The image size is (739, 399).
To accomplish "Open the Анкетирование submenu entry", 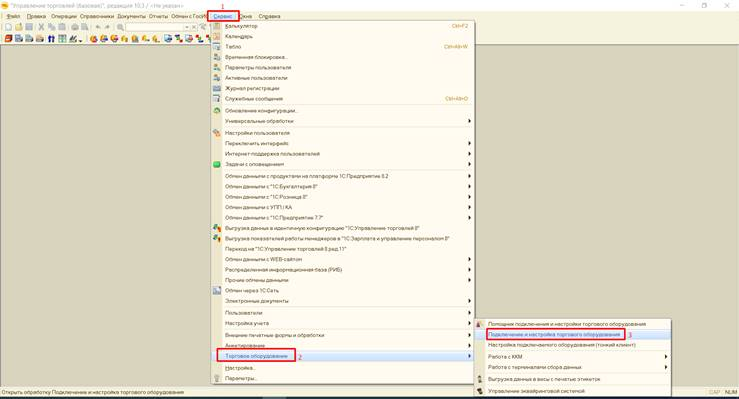I will [343, 345].
